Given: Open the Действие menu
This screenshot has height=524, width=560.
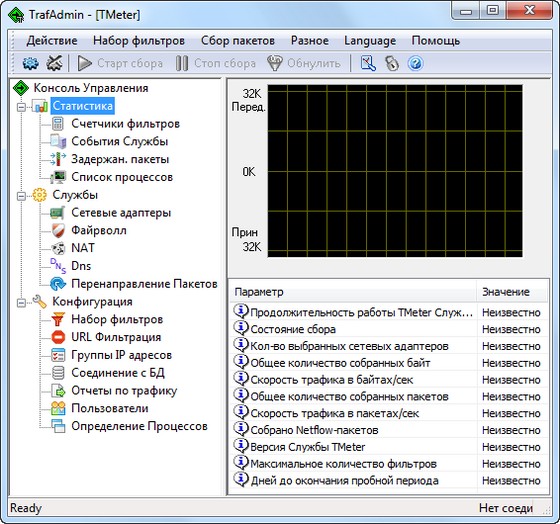Looking at the screenshot, I should pos(52,41).
